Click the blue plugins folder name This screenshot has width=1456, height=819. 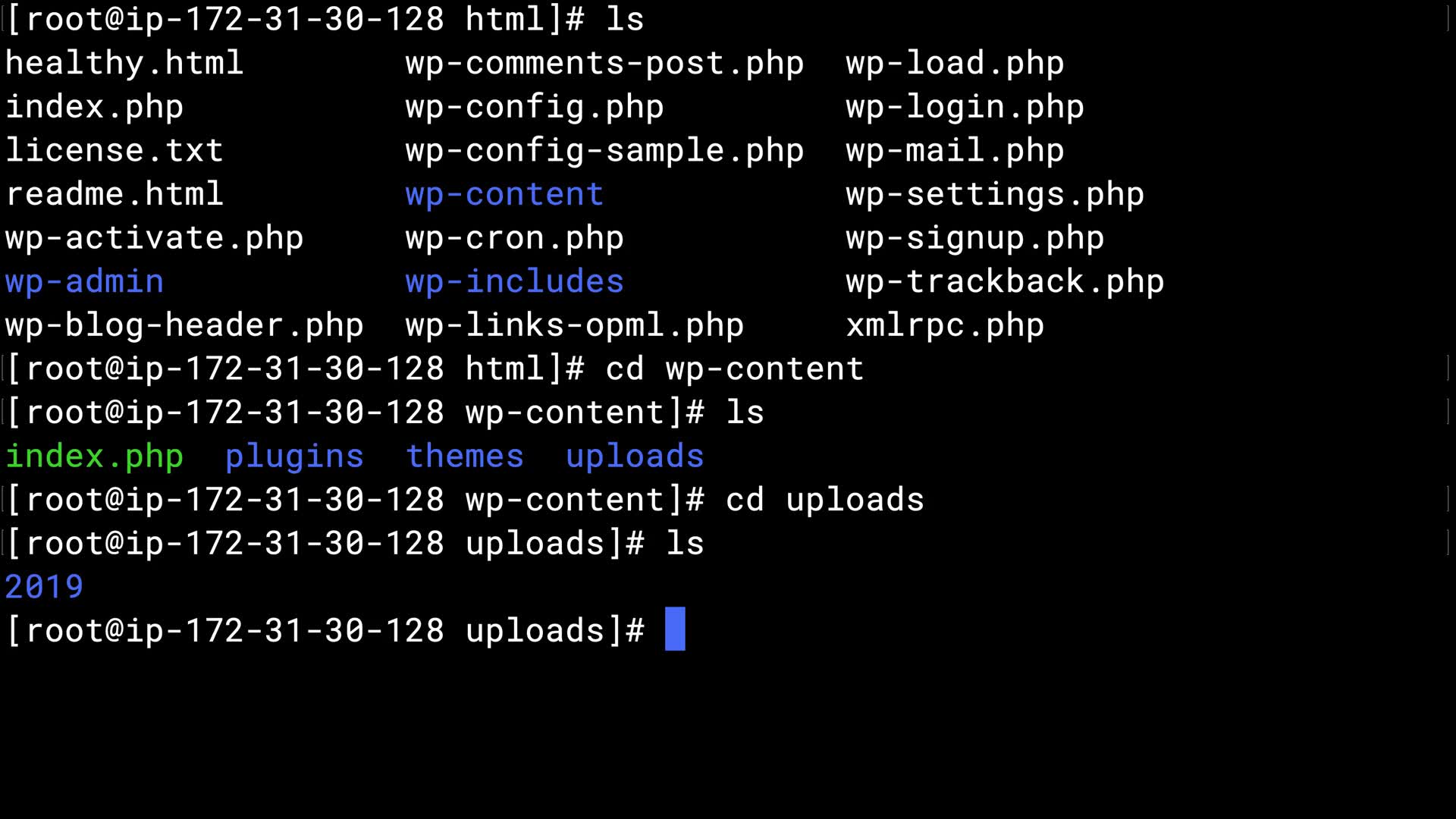tap(294, 457)
